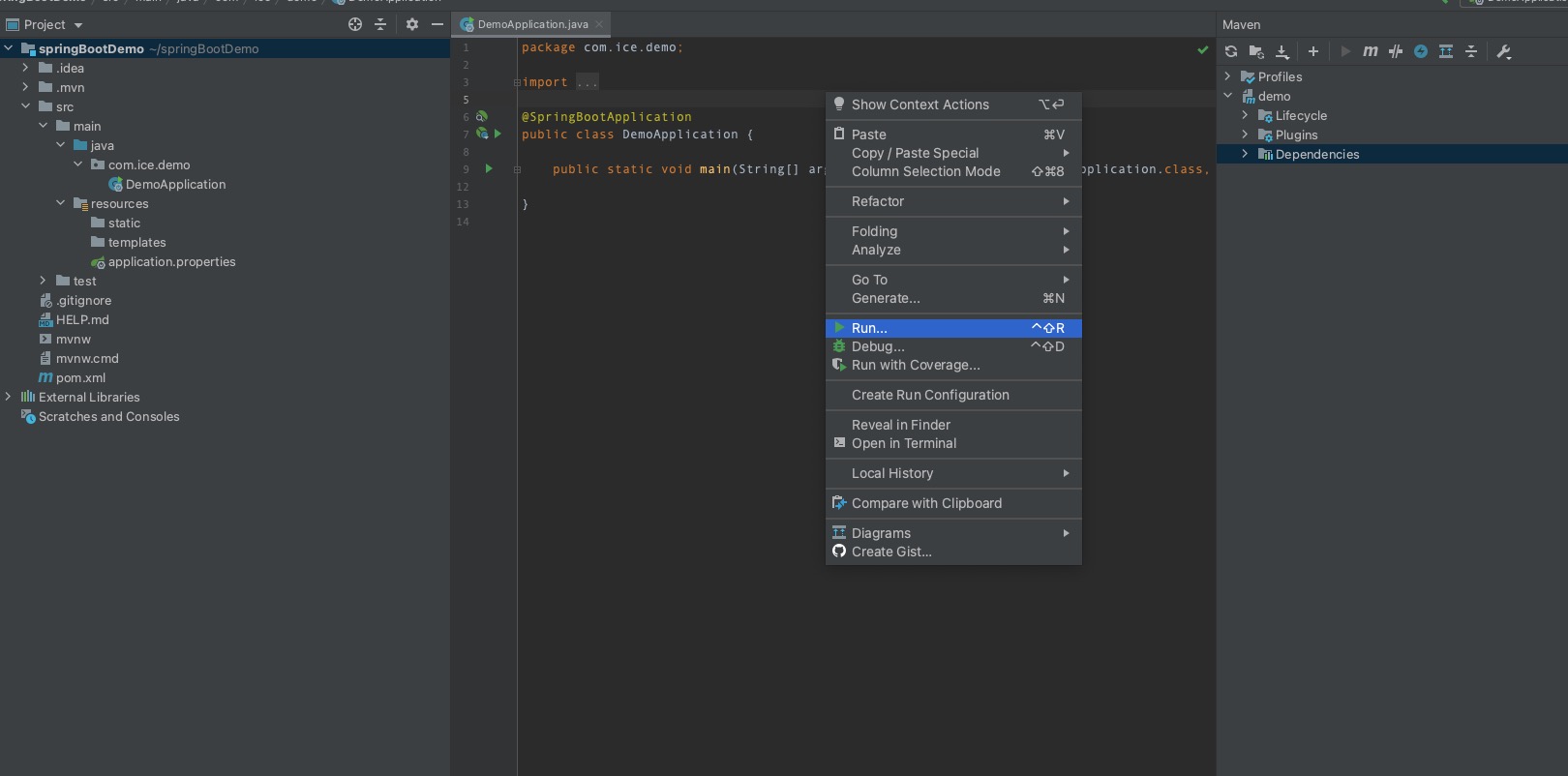Toggle offline mode in Maven toolbar
This screenshot has height=776, width=1568.
(x=1396, y=51)
